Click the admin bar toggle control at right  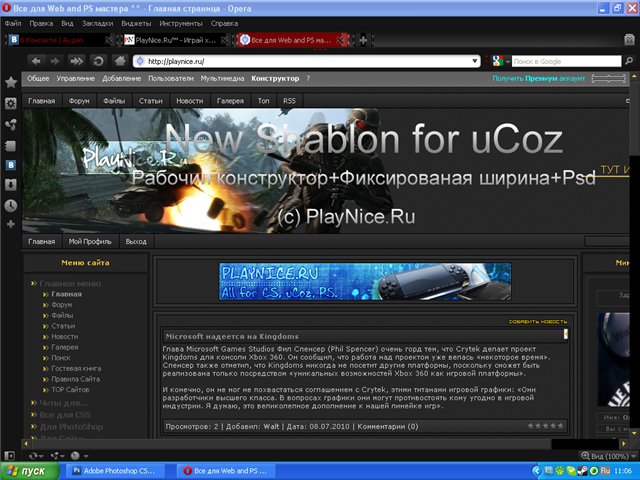pyautogui.click(x=609, y=78)
